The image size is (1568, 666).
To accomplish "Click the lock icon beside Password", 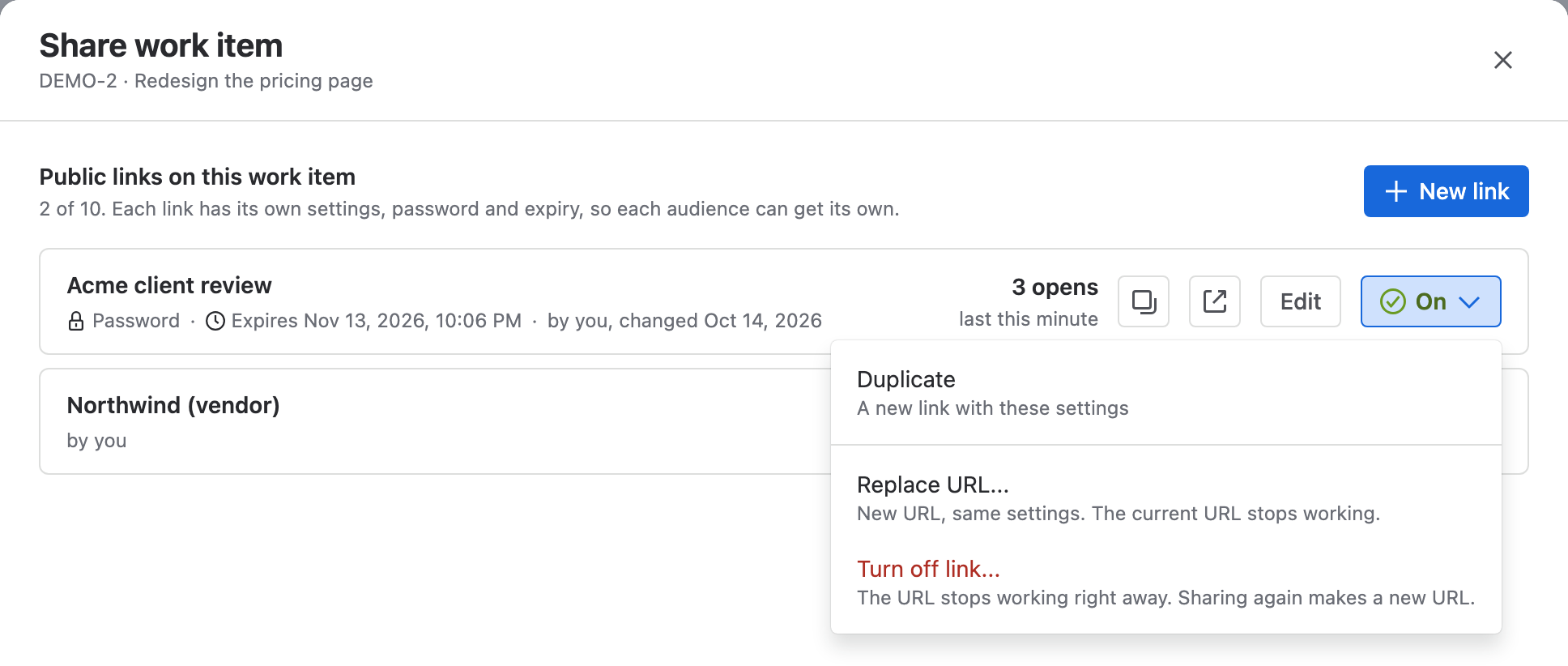I will click(x=76, y=321).
